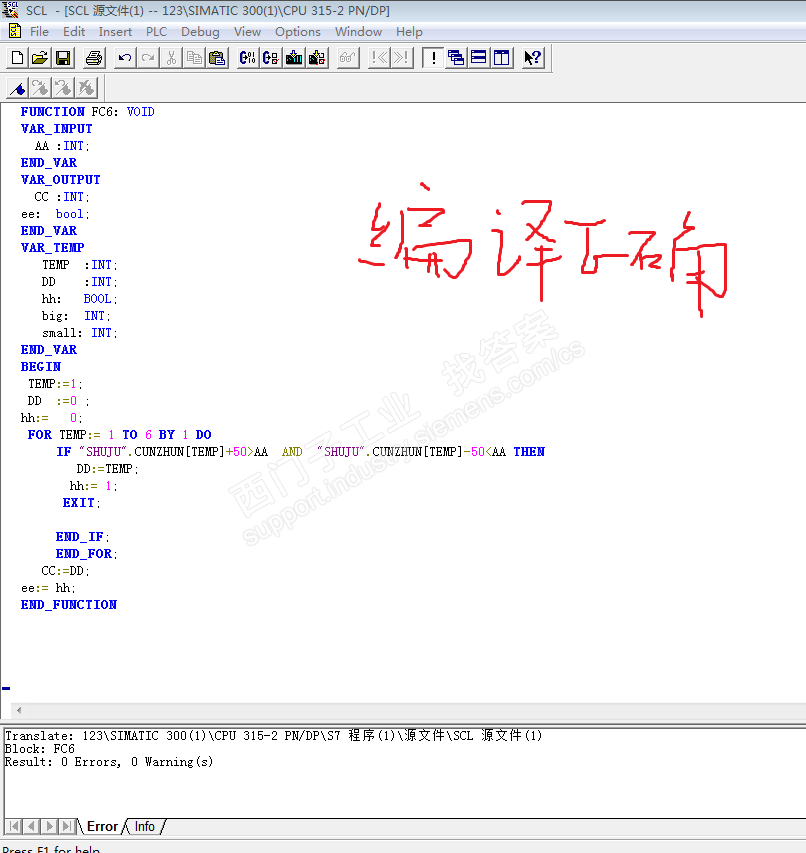Open the Insert menu
The height and width of the screenshot is (853, 806).
coord(115,32)
